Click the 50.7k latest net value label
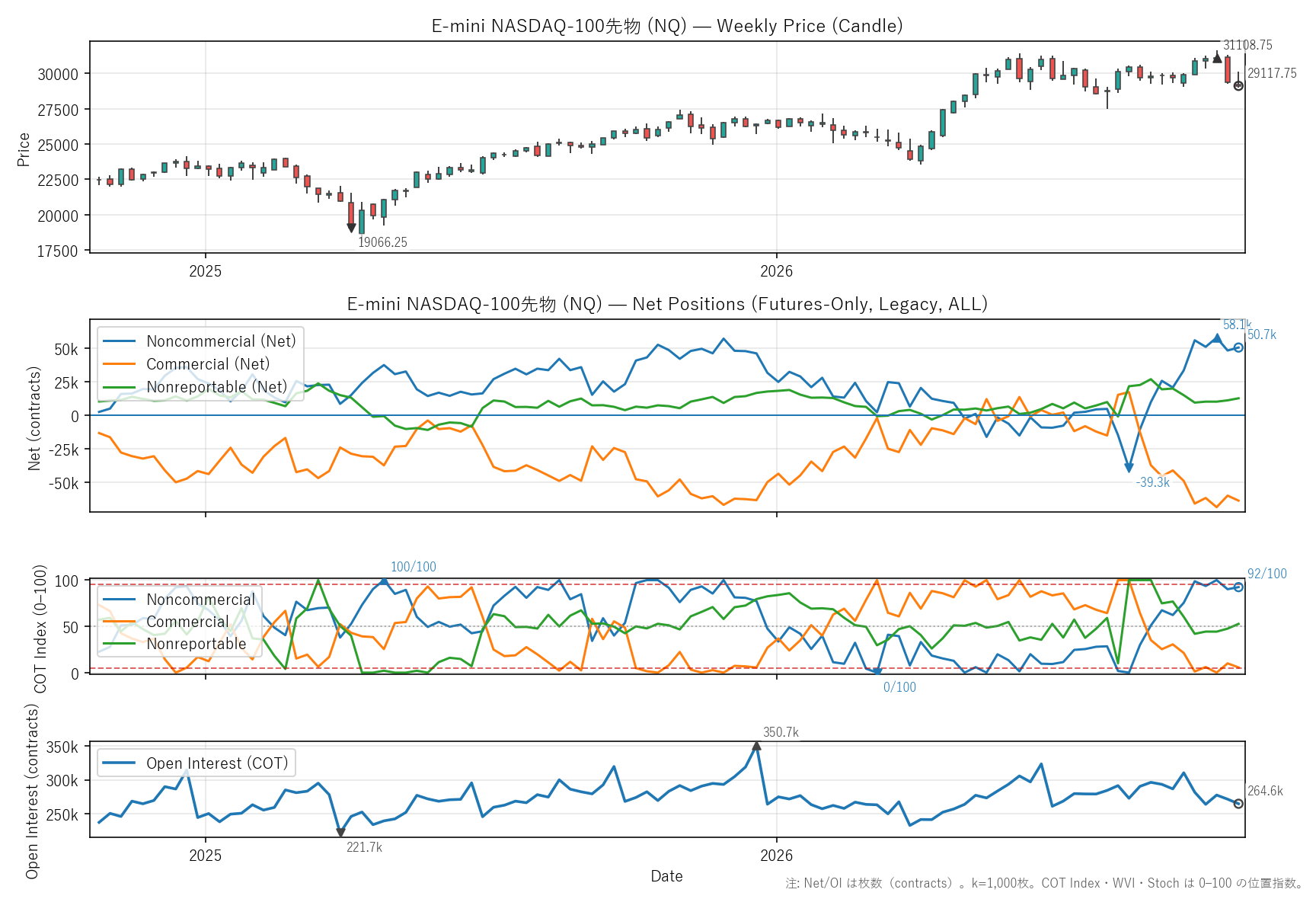This screenshot has height=899, width=1316. click(x=1262, y=334)
